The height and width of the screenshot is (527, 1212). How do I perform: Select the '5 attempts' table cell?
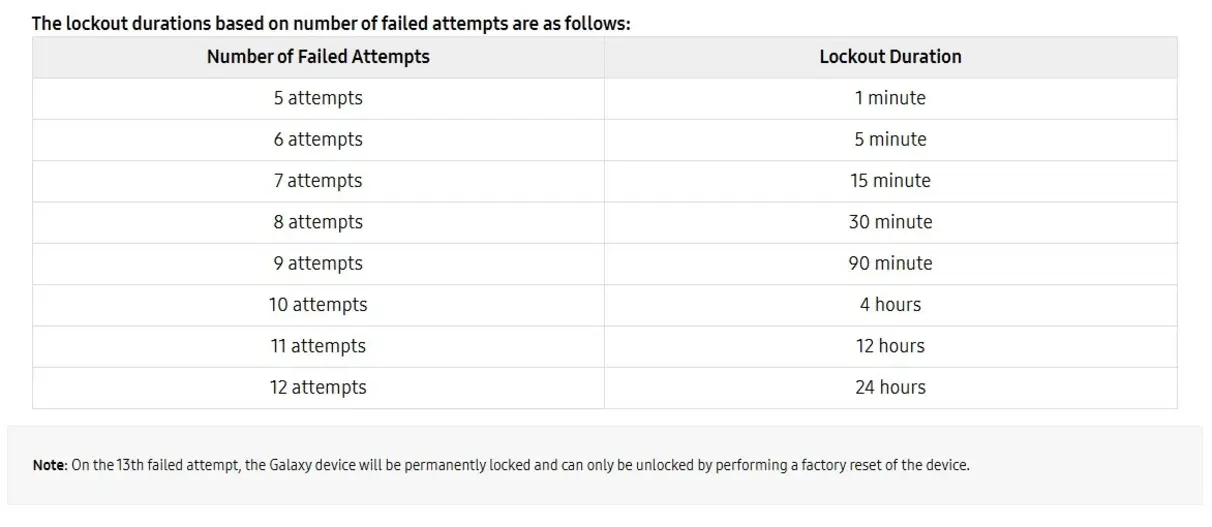click(x=318, y=99)
